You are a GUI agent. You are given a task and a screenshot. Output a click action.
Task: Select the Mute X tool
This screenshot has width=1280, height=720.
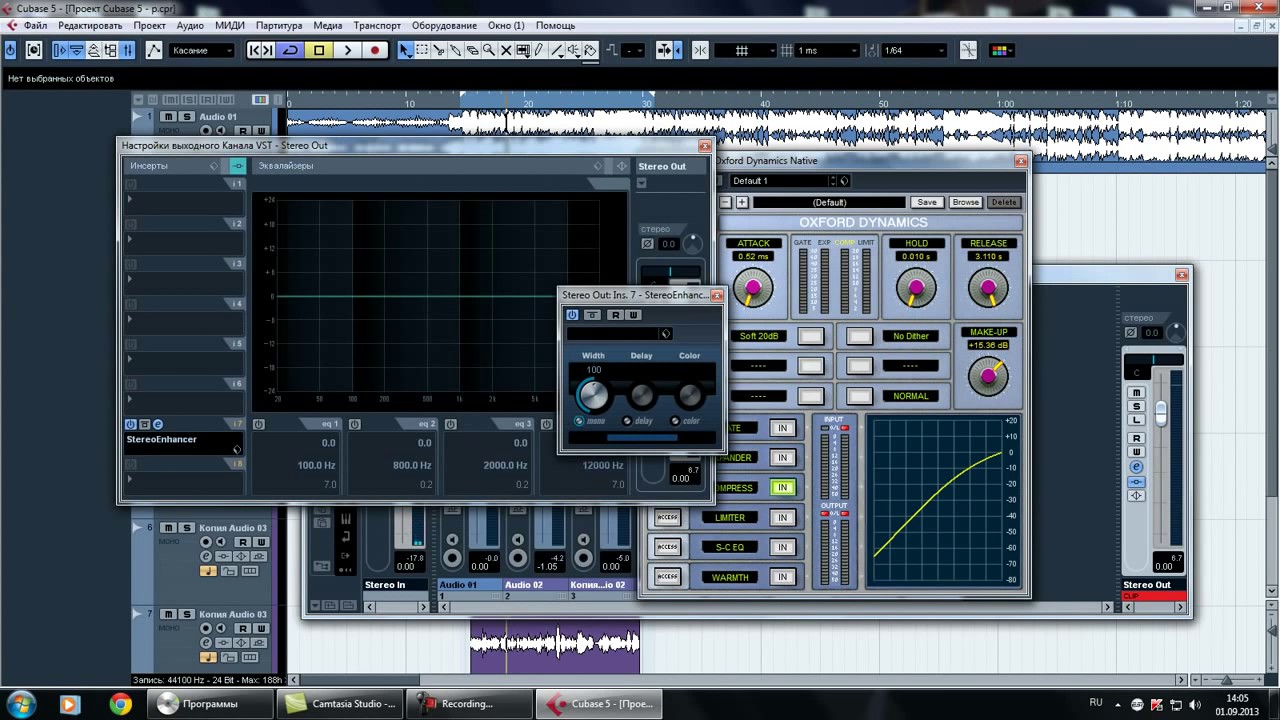[x=506, y=50]
